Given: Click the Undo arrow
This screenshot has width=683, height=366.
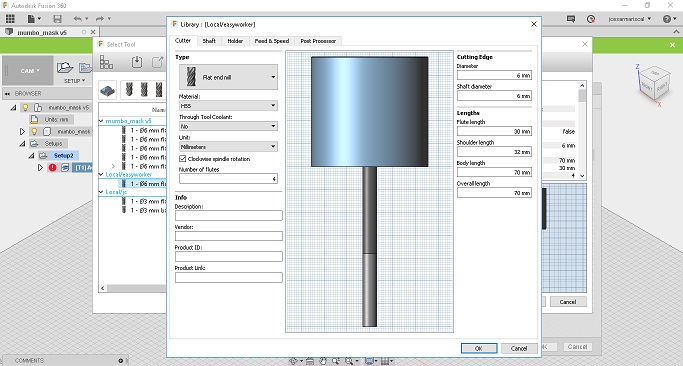Looking at the screenshot, I should (78, 19).
